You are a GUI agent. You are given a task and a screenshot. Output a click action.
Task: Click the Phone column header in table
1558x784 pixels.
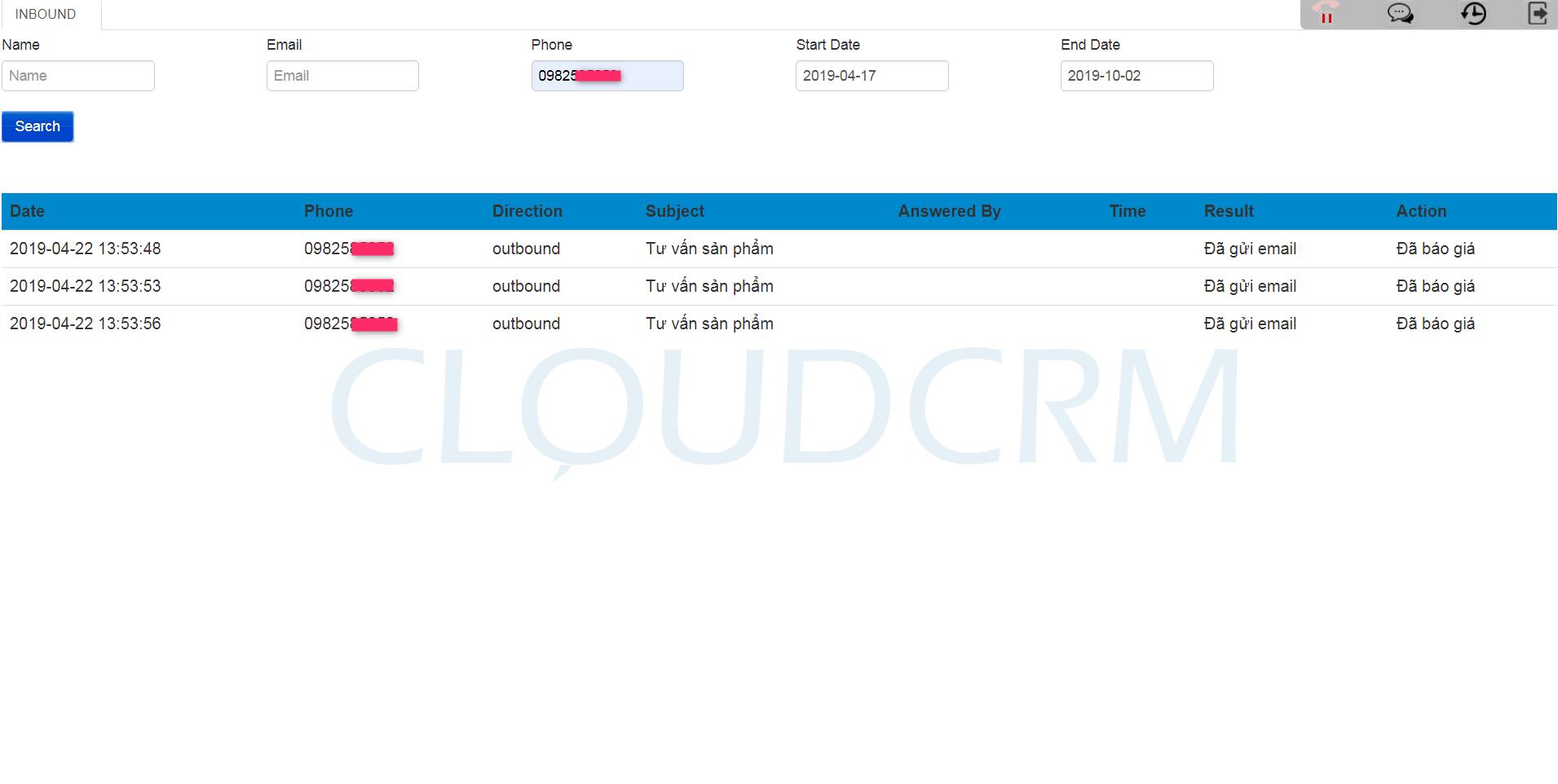pos(329,211)
